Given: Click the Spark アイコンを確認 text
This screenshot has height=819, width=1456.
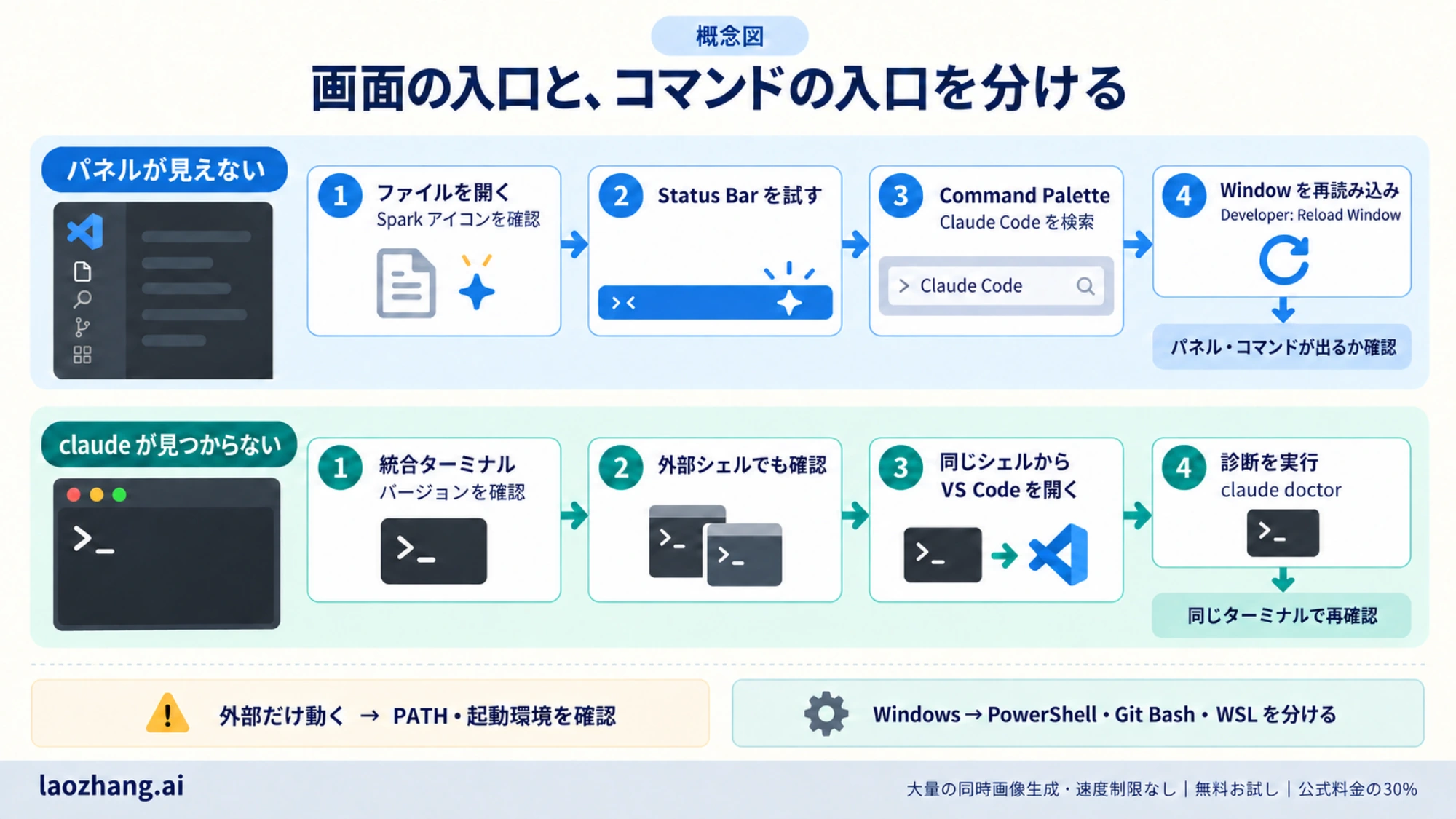Looking at the screenshot, I should tap(458, 219).
